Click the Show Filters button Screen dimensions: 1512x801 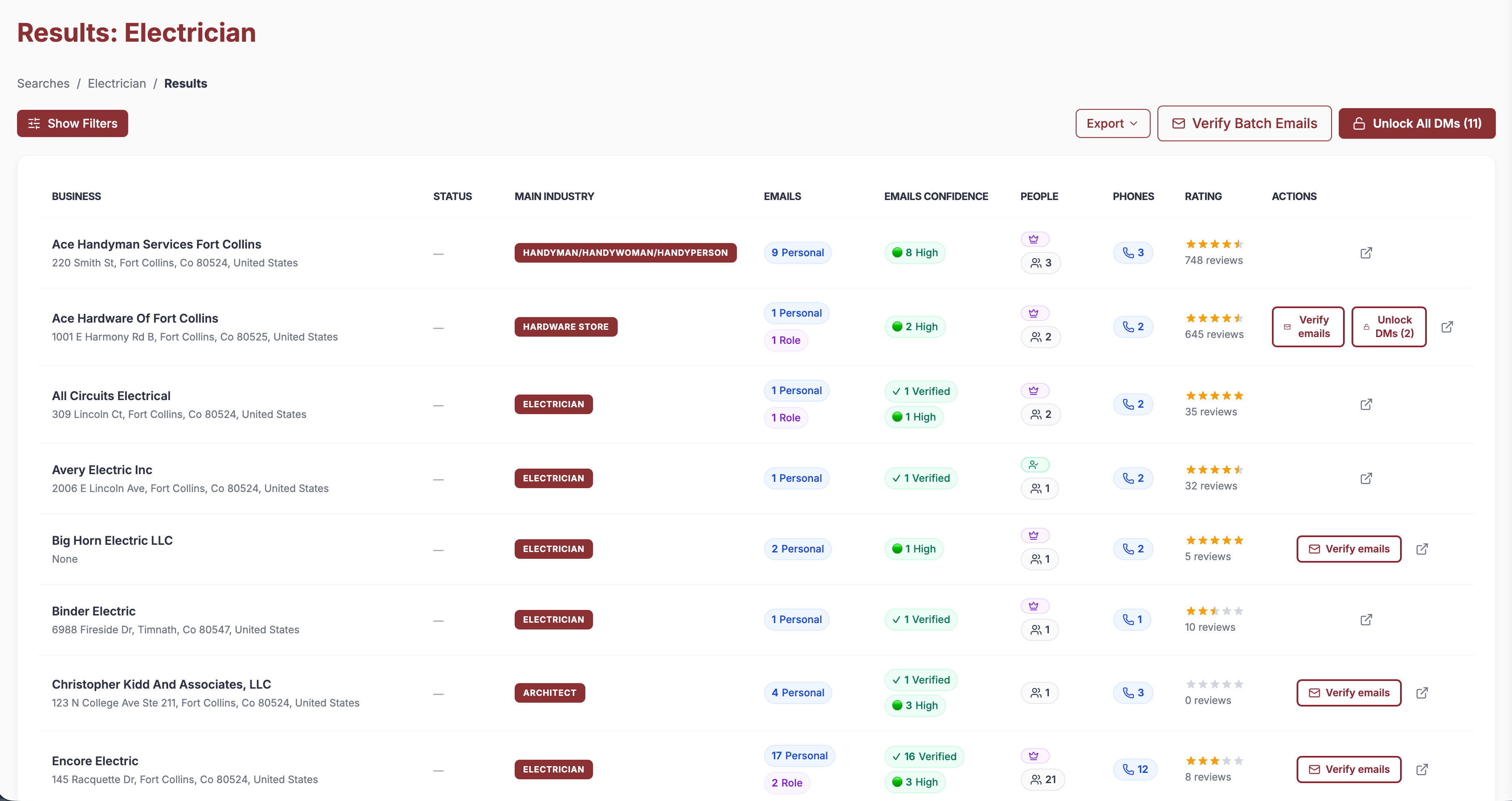click(72, 123)
